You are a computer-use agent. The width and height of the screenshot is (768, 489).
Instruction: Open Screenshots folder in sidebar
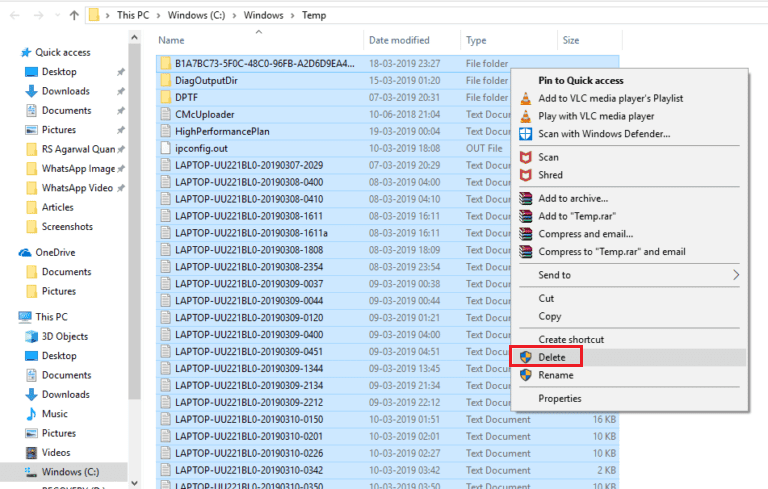tap(67, 227)
